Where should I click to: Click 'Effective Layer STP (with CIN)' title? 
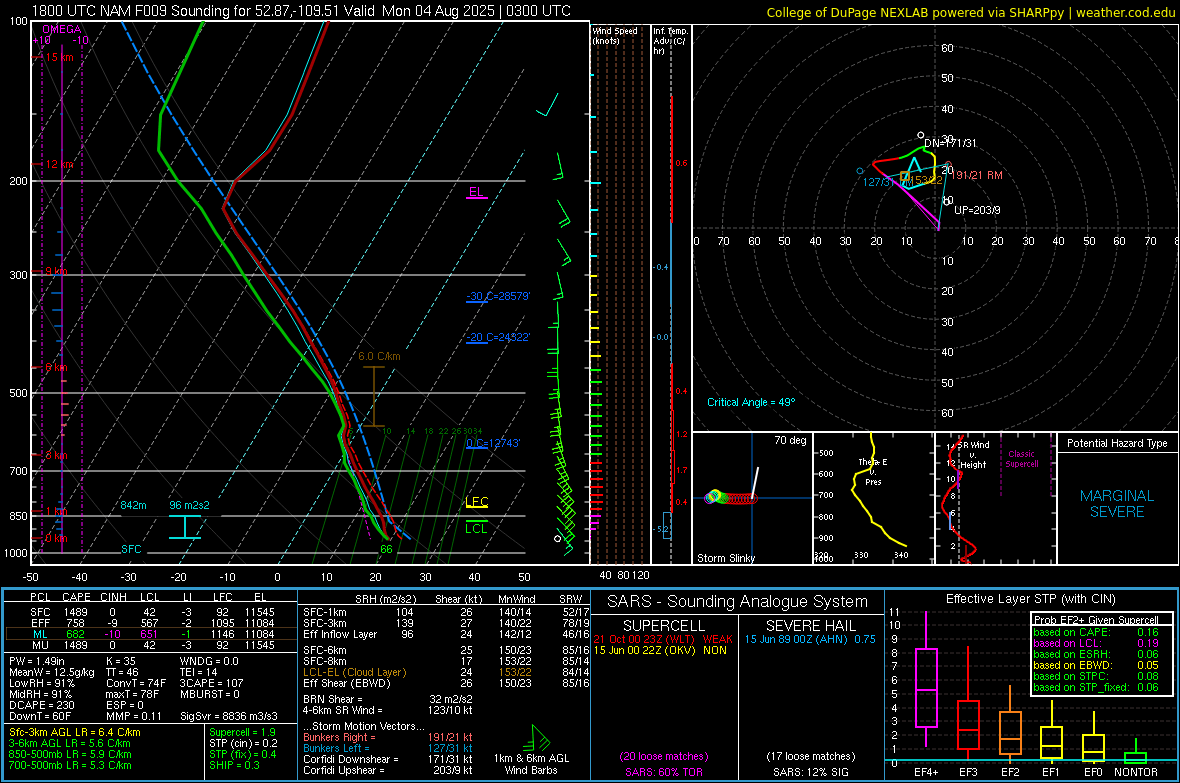pyautogui.click(x=1030, y=599)
